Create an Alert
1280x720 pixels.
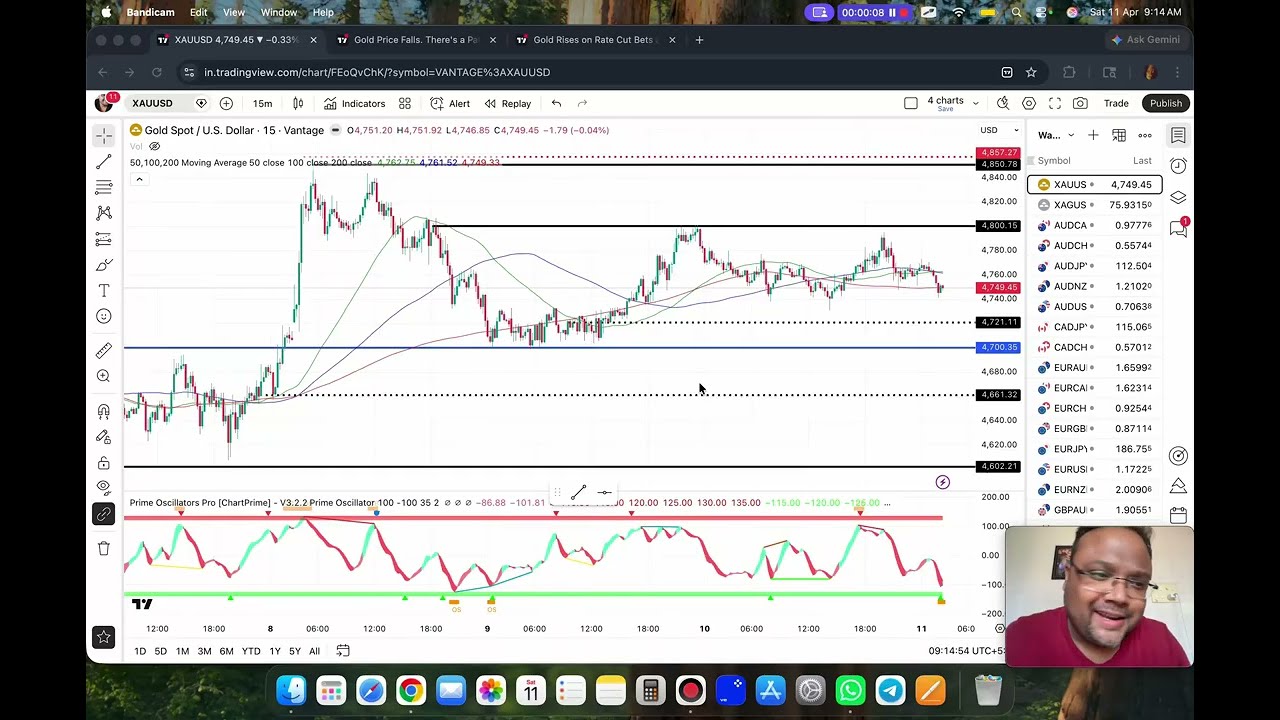pyautogui.click(x=450, y=103)
